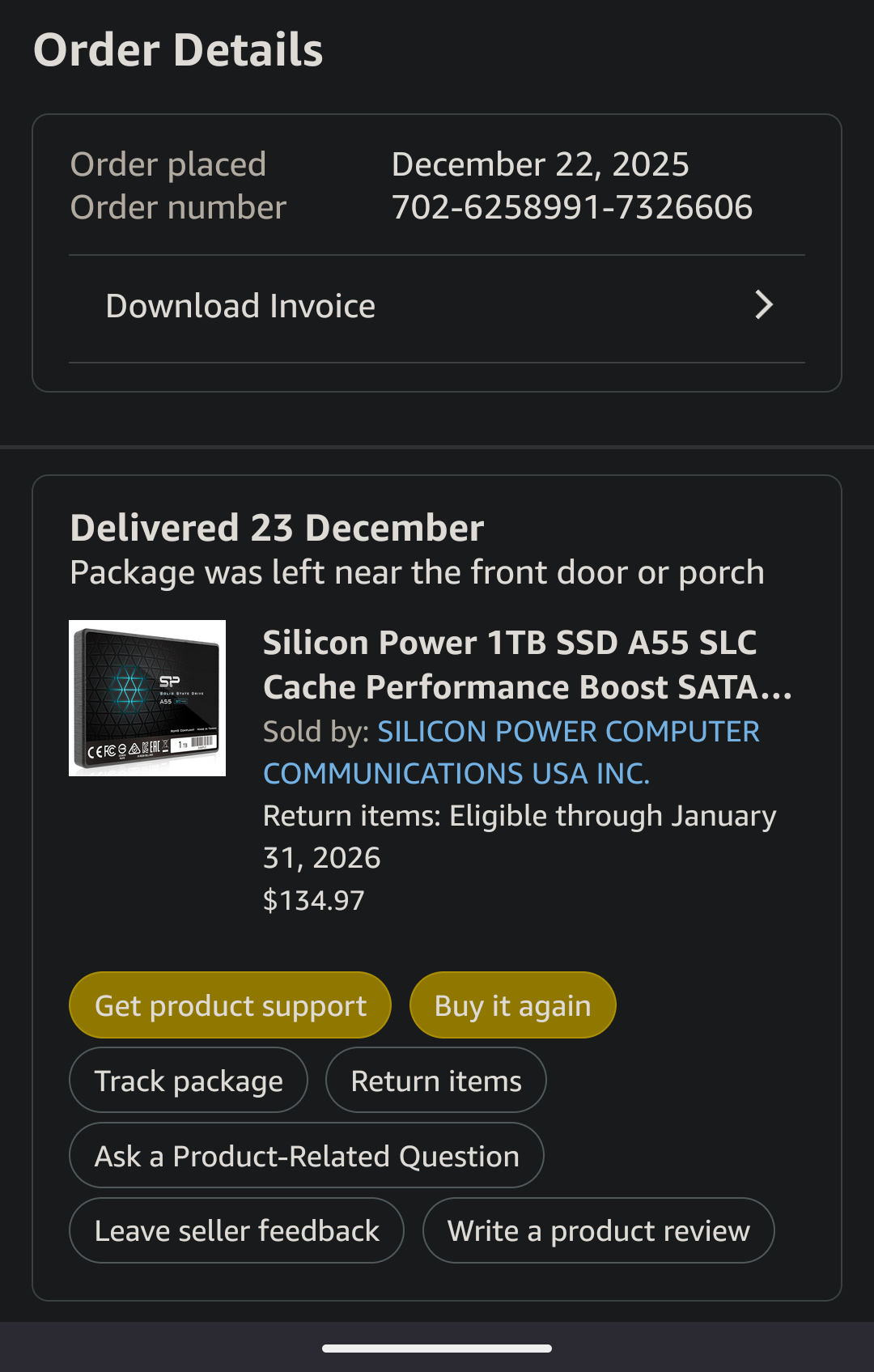
Task: Tap the package left near front door note
Action: [x=417, y=572]
